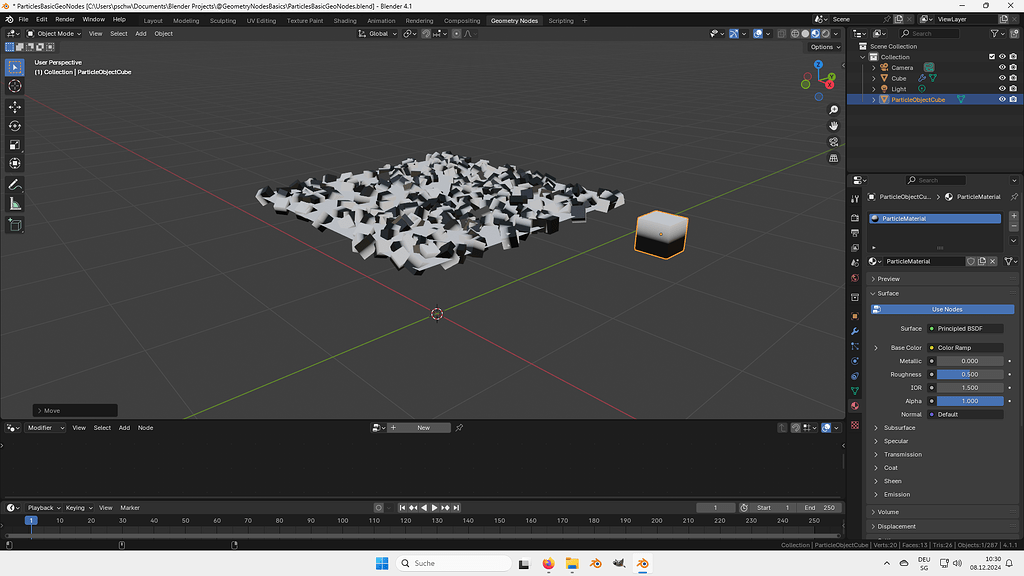Open the Object Data properties tab (green triangle)
The image size is (1024, 576).
pyautogui.click(x=855, y=391)
